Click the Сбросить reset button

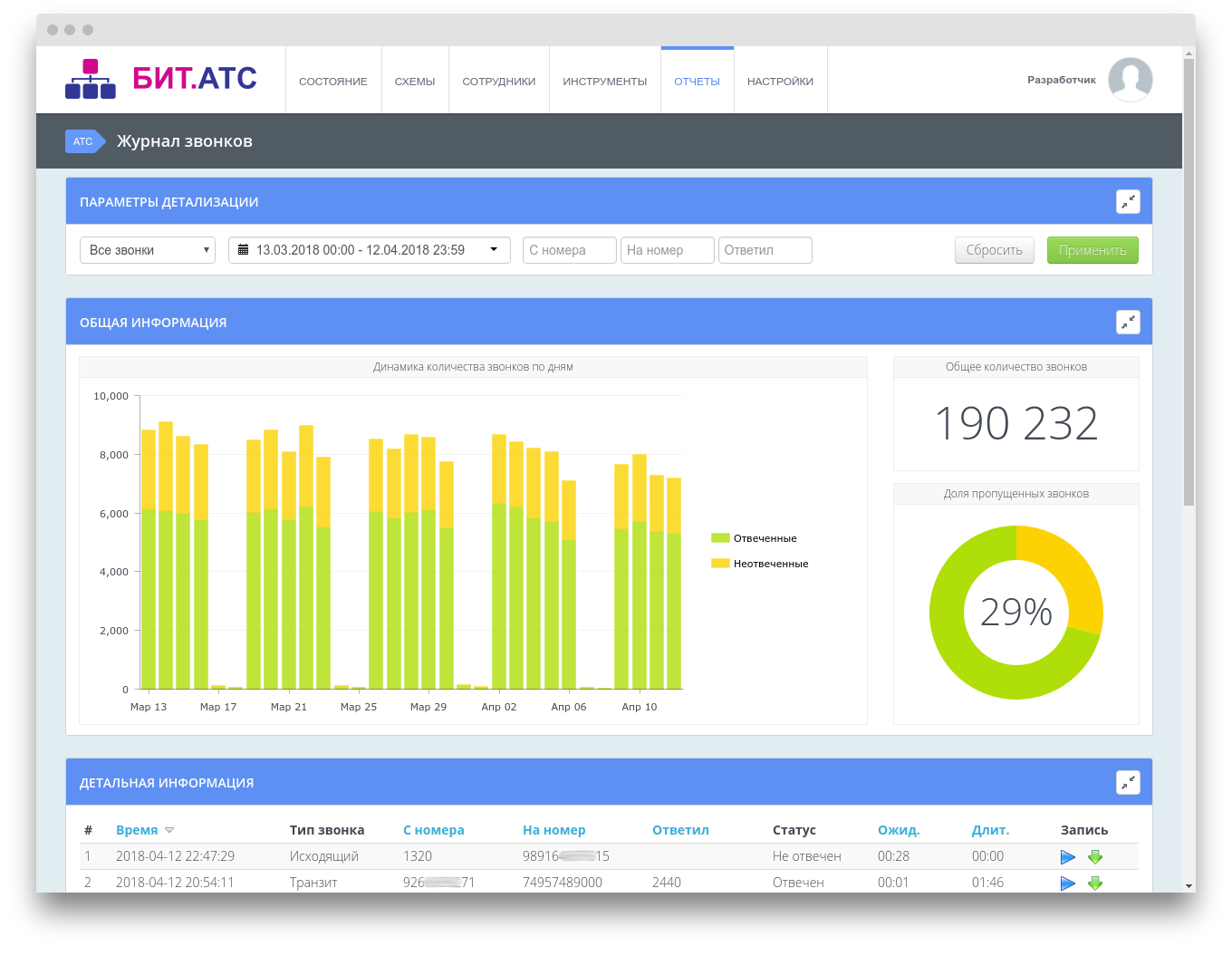pos(994,251)
